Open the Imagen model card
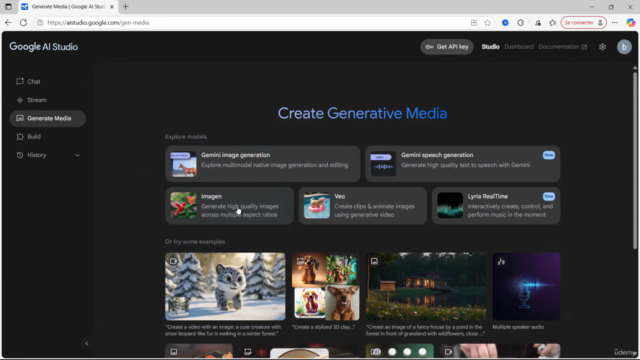Viewport: 640px width, 360px height. coord(229,205)
